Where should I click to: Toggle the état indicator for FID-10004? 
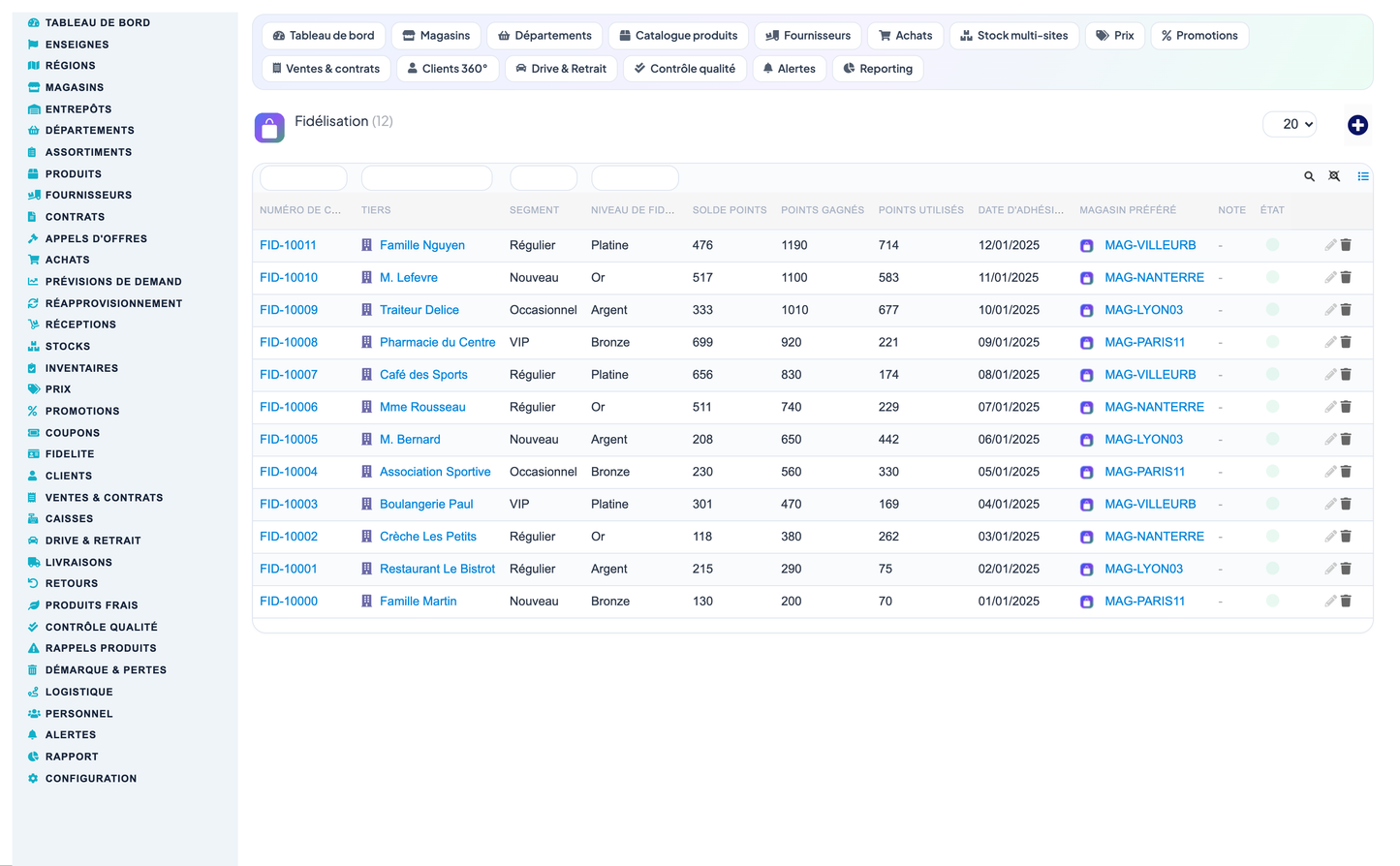(1272, 472)
